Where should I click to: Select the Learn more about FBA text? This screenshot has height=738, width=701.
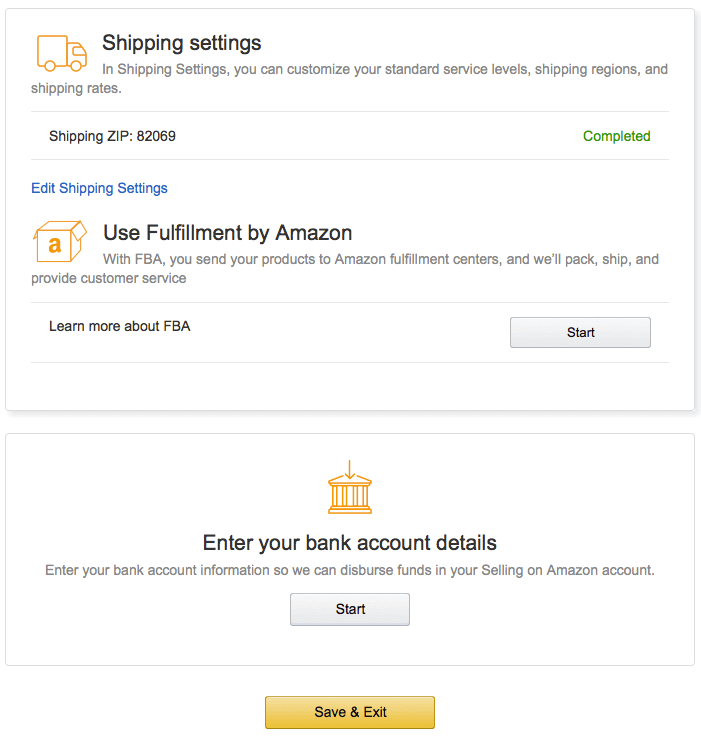click(119, 326)
